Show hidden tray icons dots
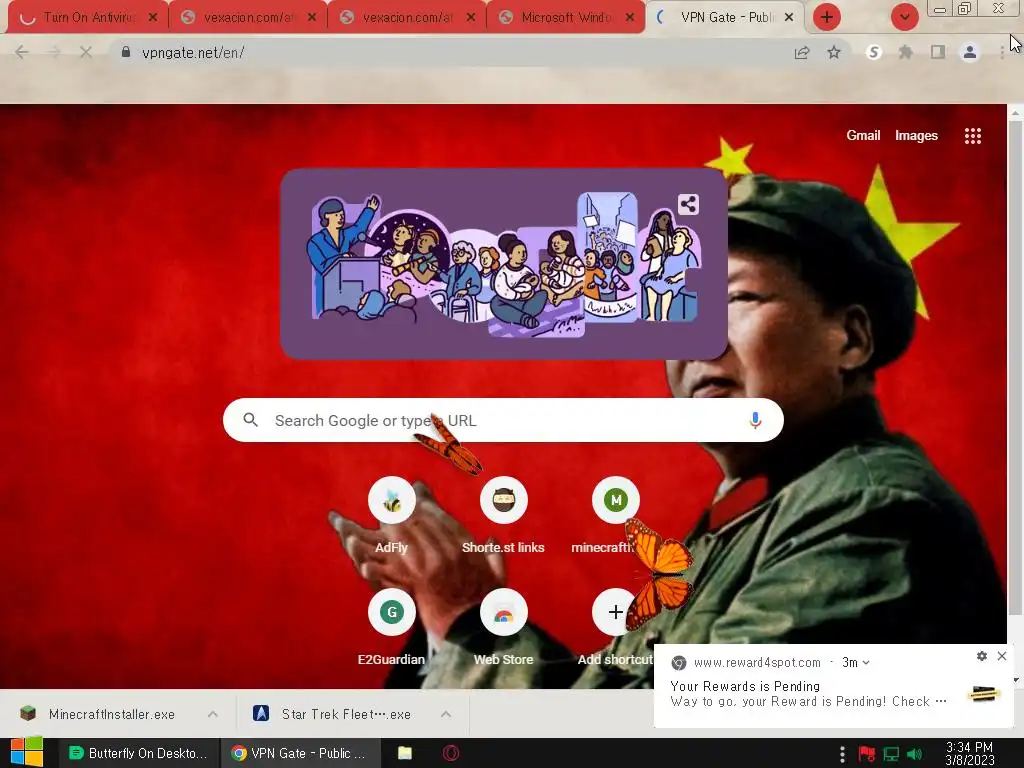 (x=842, y=754)
